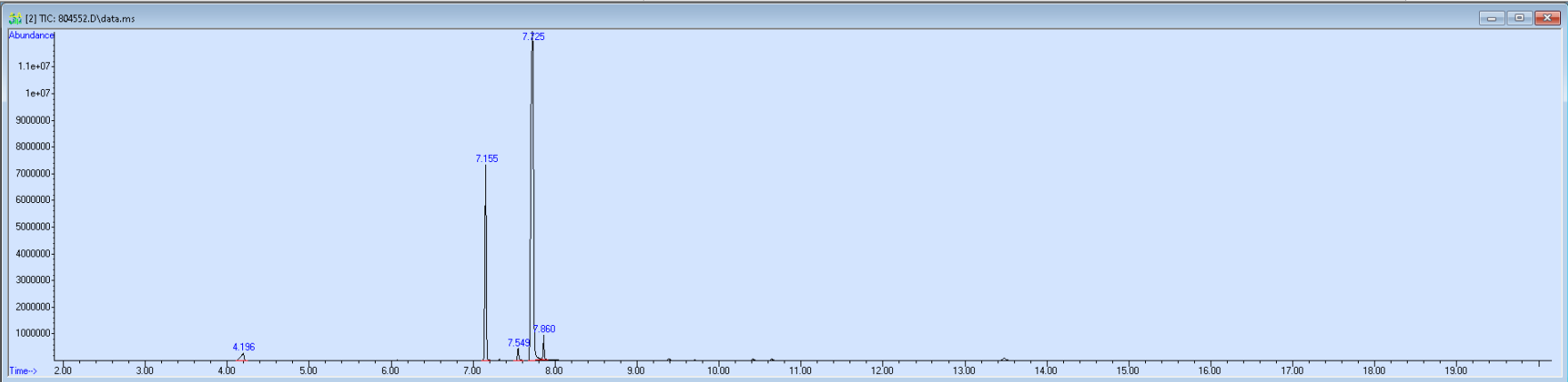
Task: Click the small peak near 13.50 minutes
Action: (x=1004, y=359)
